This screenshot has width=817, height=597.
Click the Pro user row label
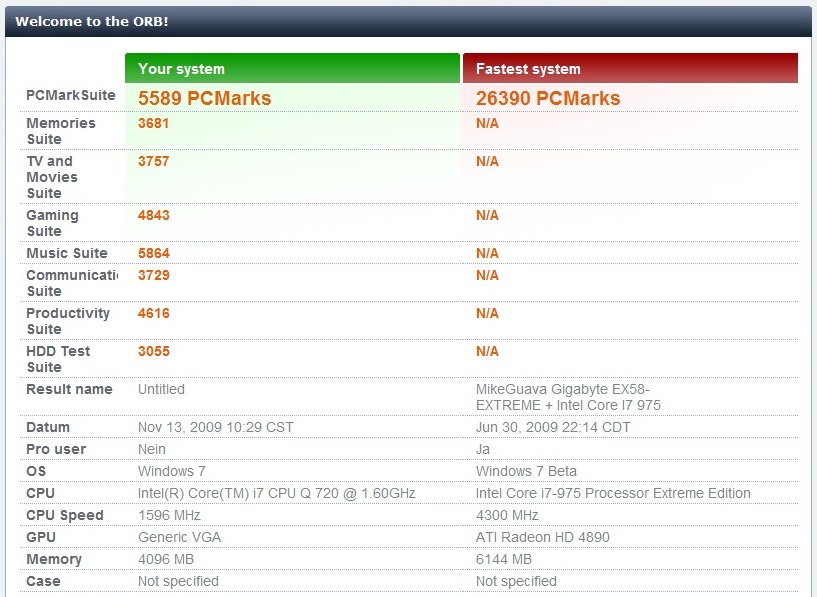point(56,449)
